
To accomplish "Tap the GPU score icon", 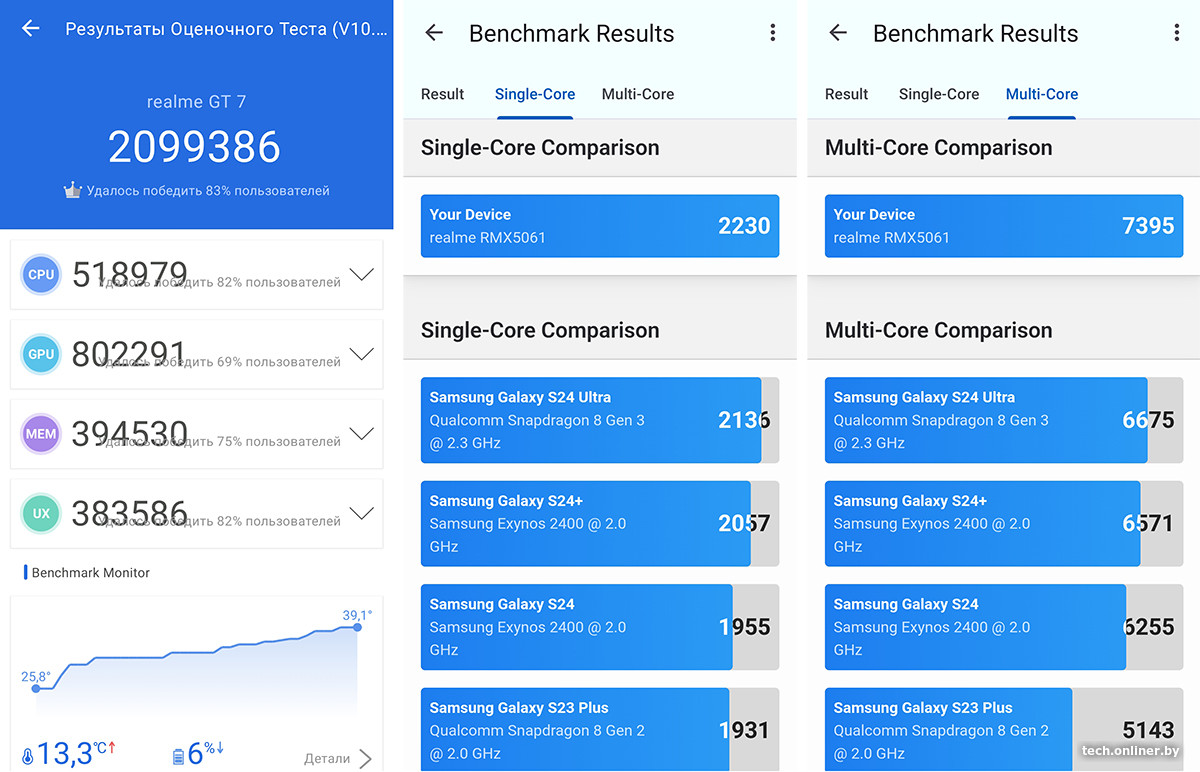I will [x=42, y=354].
